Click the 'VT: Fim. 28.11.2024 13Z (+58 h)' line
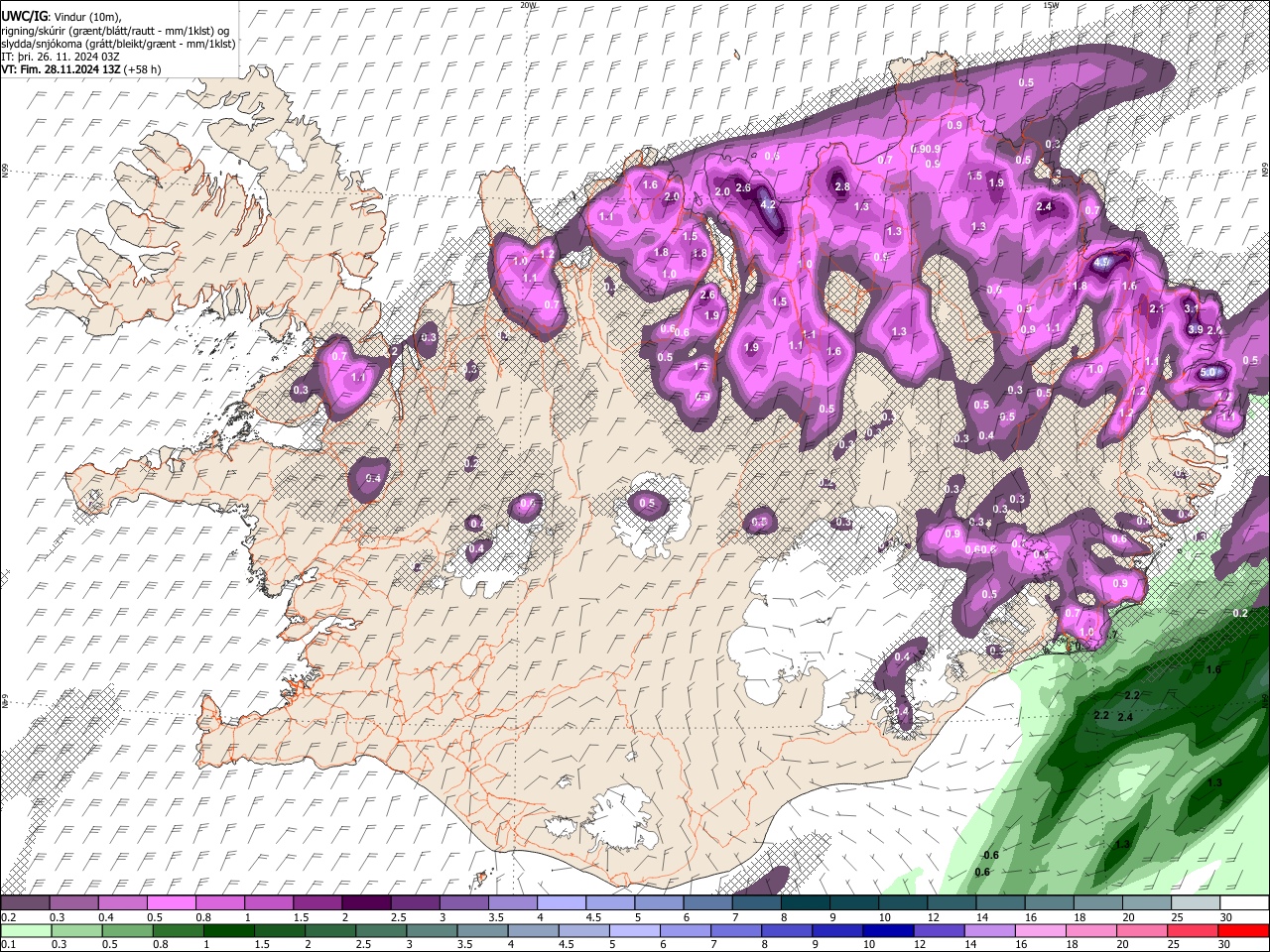Image resolution: width=1270 pixels, height=952 pixels. (81, 69)
